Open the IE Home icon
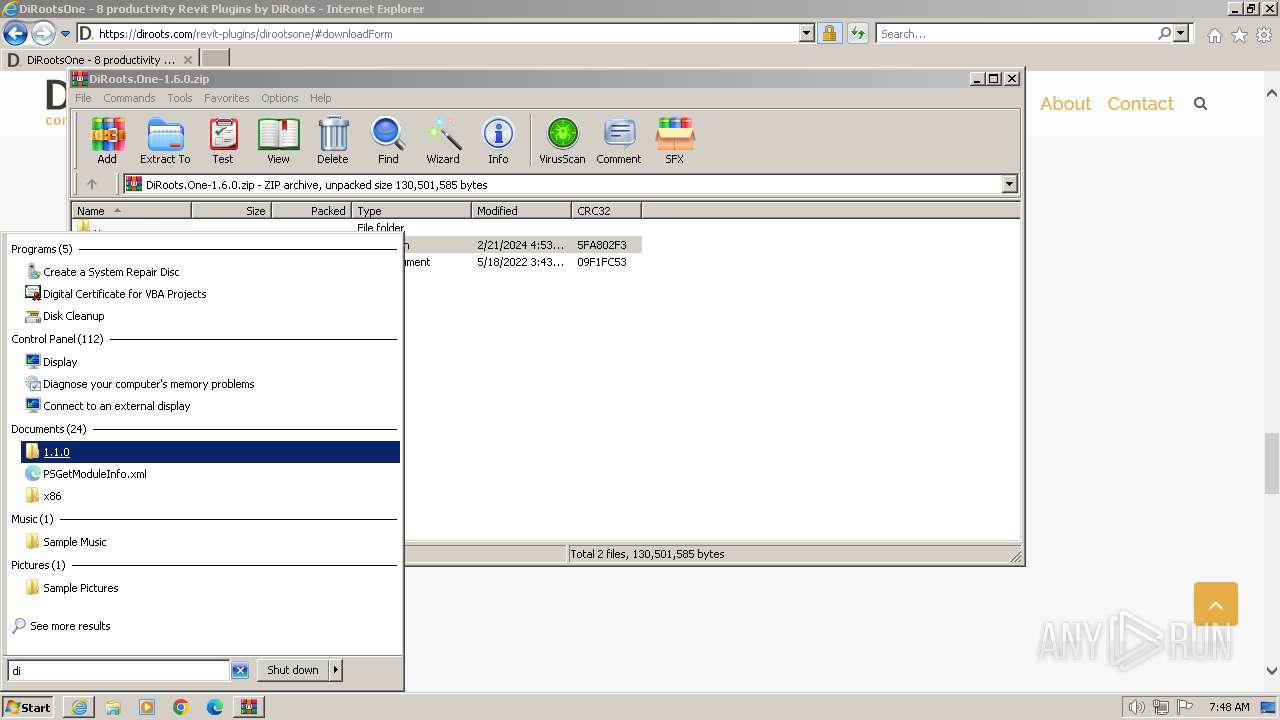Image resolution: width=1280 pixels, height=720 pixels. click(1214, 35)
